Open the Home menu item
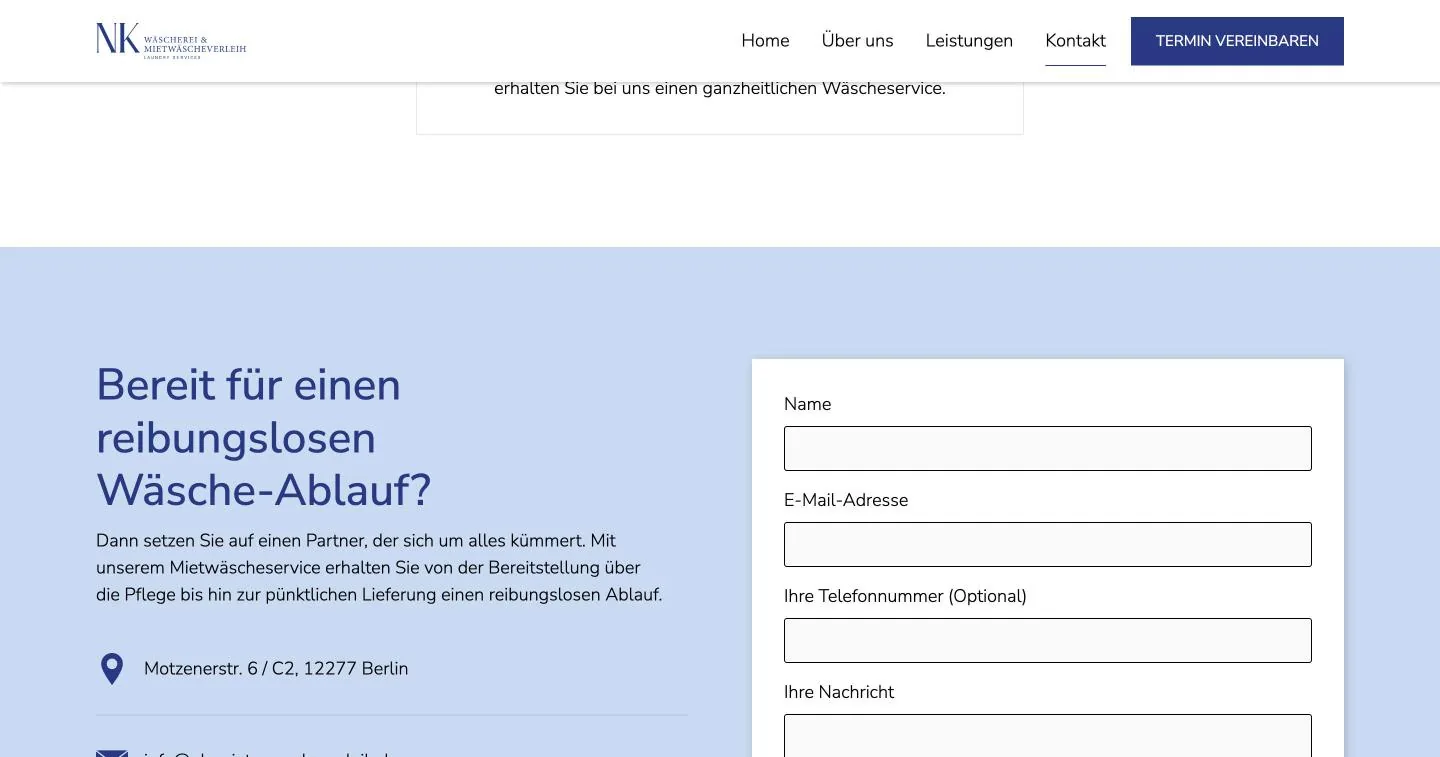Viewport: 1440px width, 757px height. tap(765, 41)
